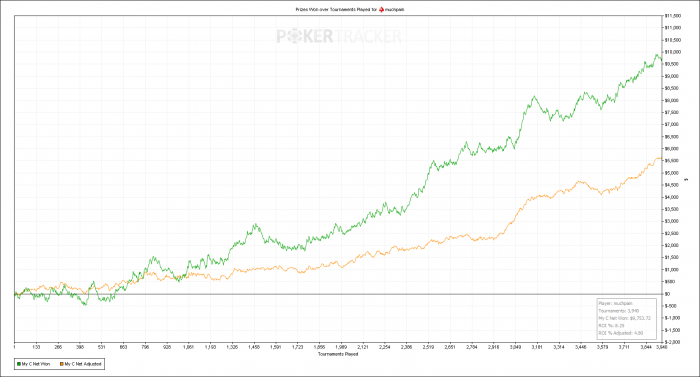Click the ROI % Adjusted: 4.80 stat line

tap(621, 333)
